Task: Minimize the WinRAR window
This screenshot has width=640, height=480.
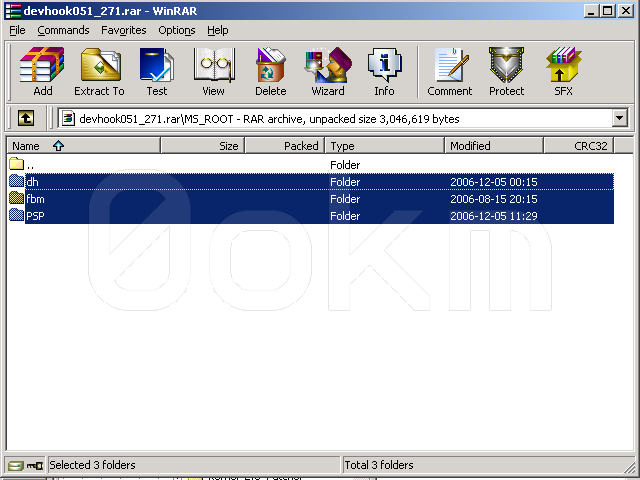Action: point(591,11)
